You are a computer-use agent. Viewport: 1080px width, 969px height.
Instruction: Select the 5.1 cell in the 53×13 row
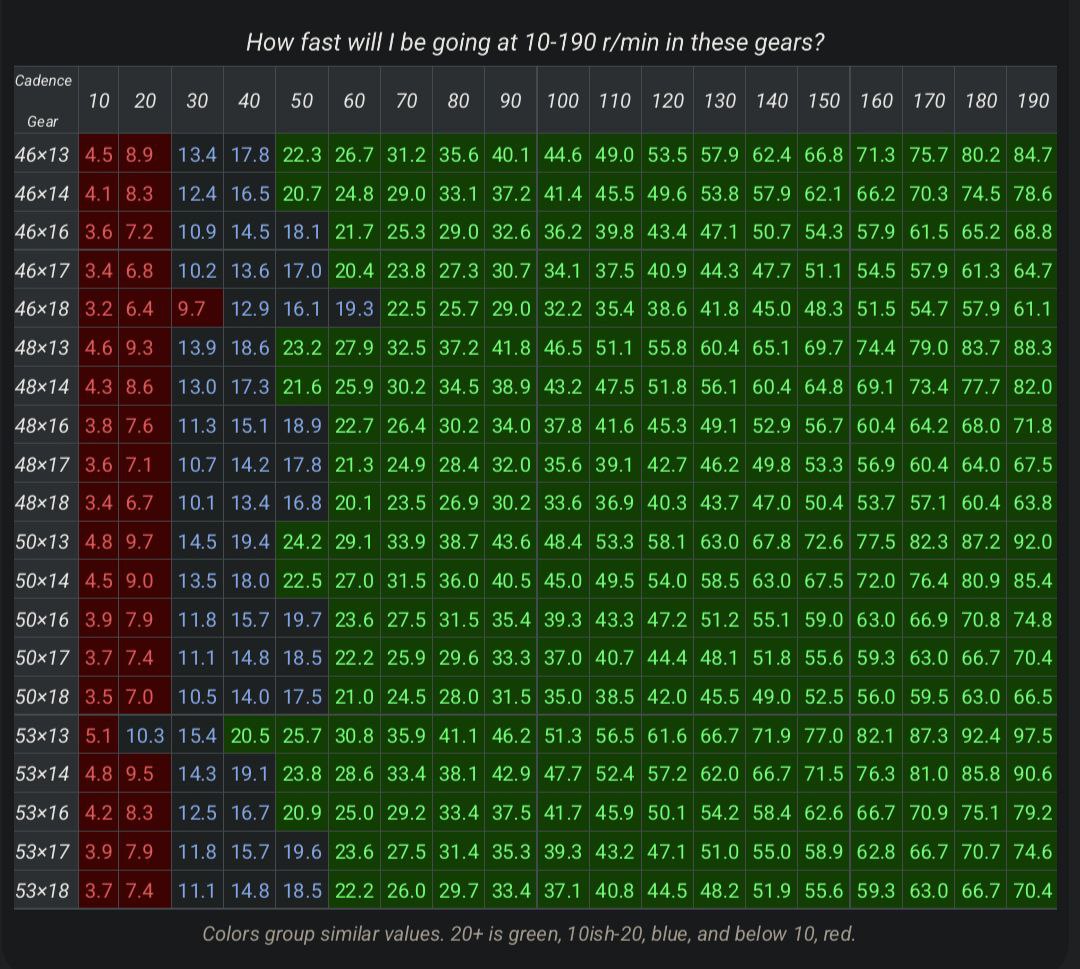98,736
